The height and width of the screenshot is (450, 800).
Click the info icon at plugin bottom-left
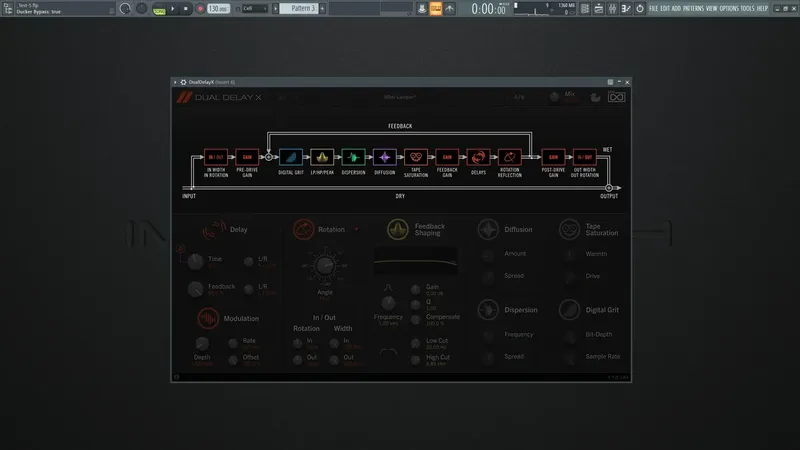177,377
